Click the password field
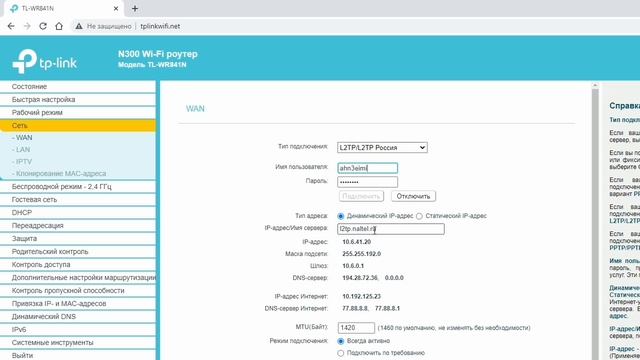This screenshot has height=360, width=640. pos(367,182)
